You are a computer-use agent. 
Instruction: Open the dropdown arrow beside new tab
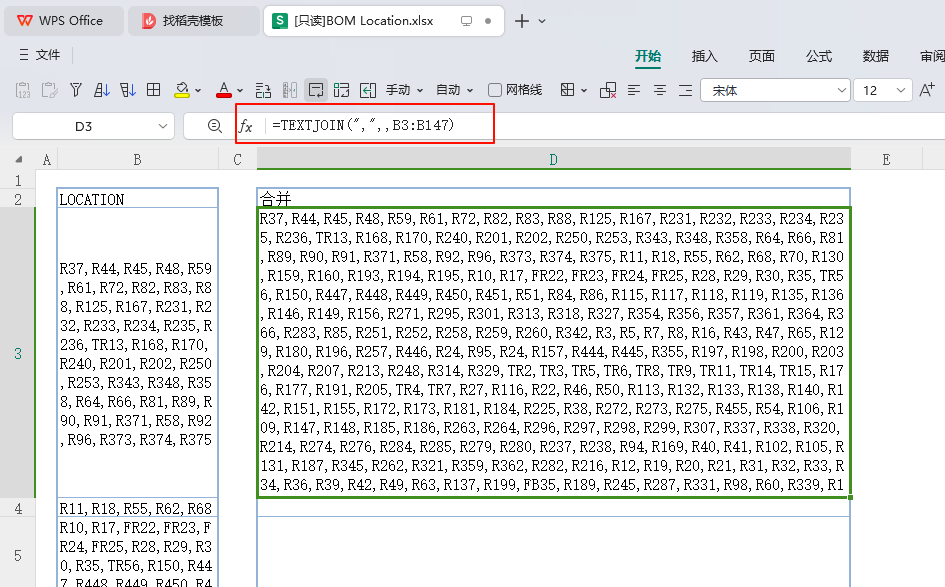(x=542, y=21)
